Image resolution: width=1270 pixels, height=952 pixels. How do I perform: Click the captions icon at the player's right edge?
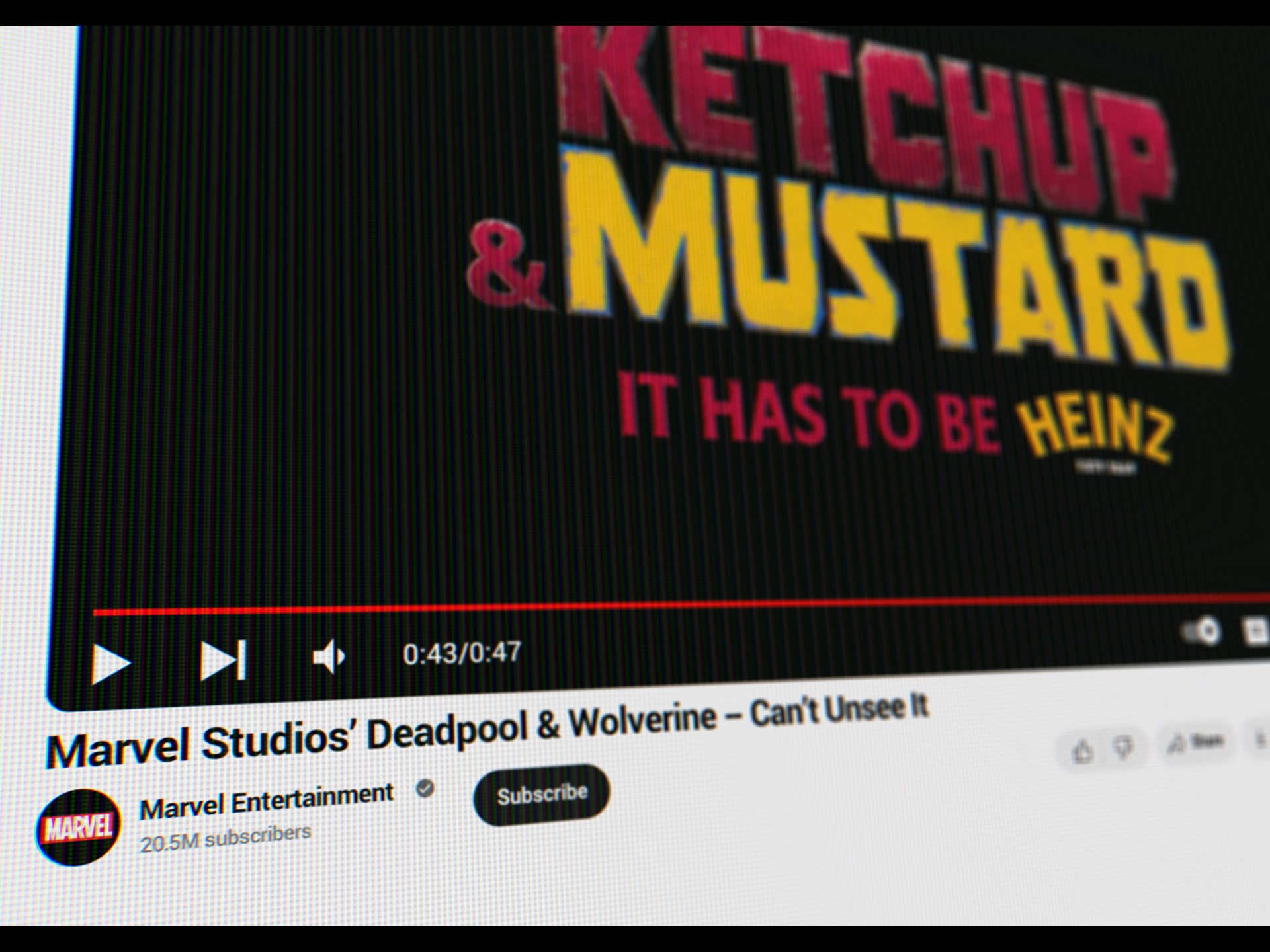tap(1256, 630)
